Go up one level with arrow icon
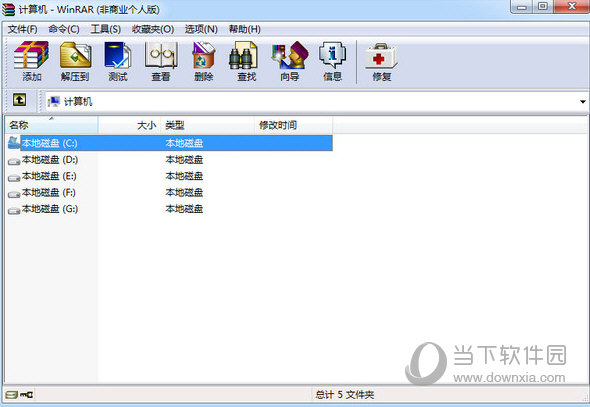This screenshot has width=590, height=407. tap(20, 100)
